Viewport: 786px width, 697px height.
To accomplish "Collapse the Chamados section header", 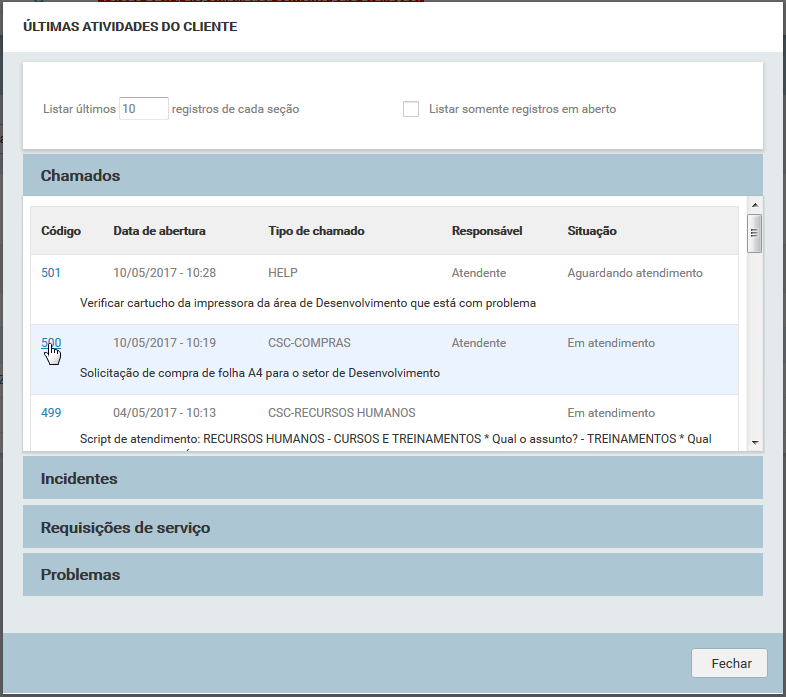I will click(392, 175).
